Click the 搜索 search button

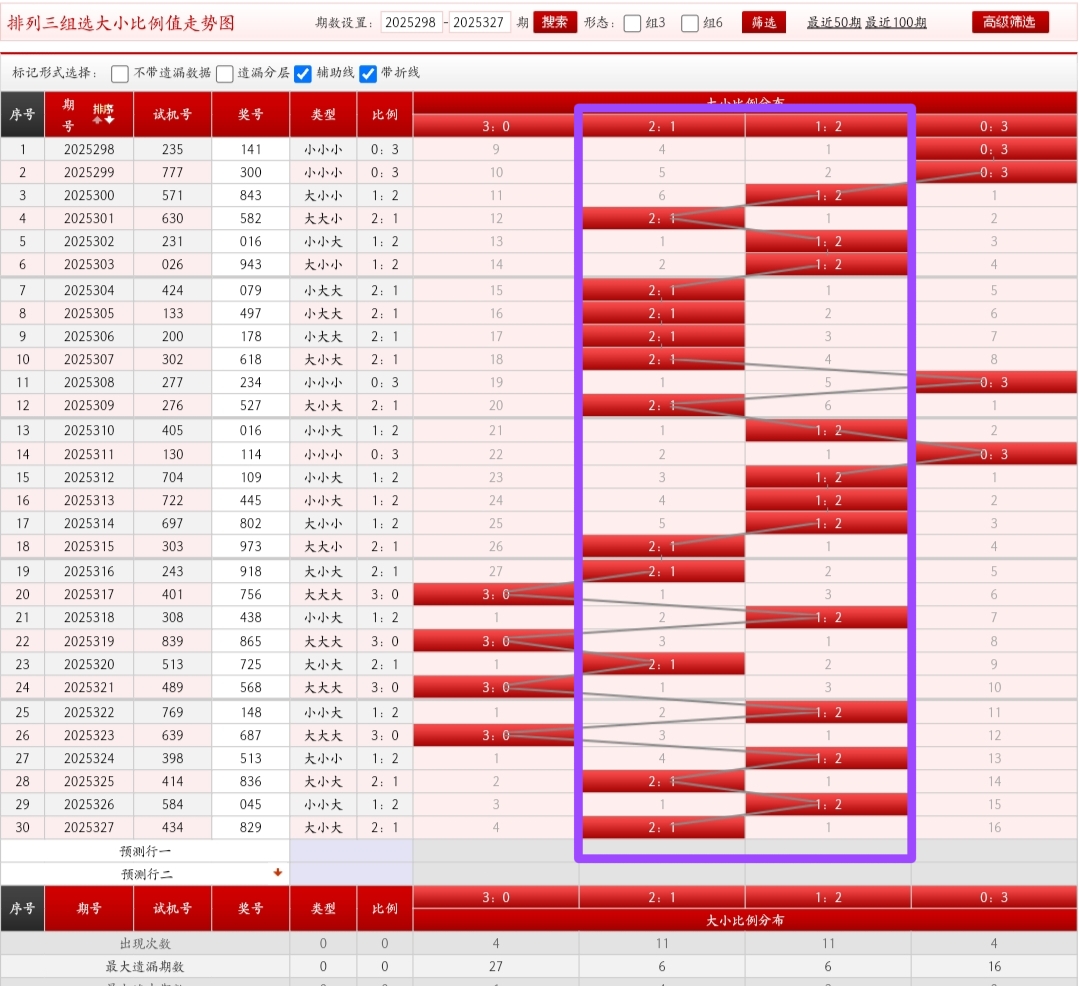(555, 22)
